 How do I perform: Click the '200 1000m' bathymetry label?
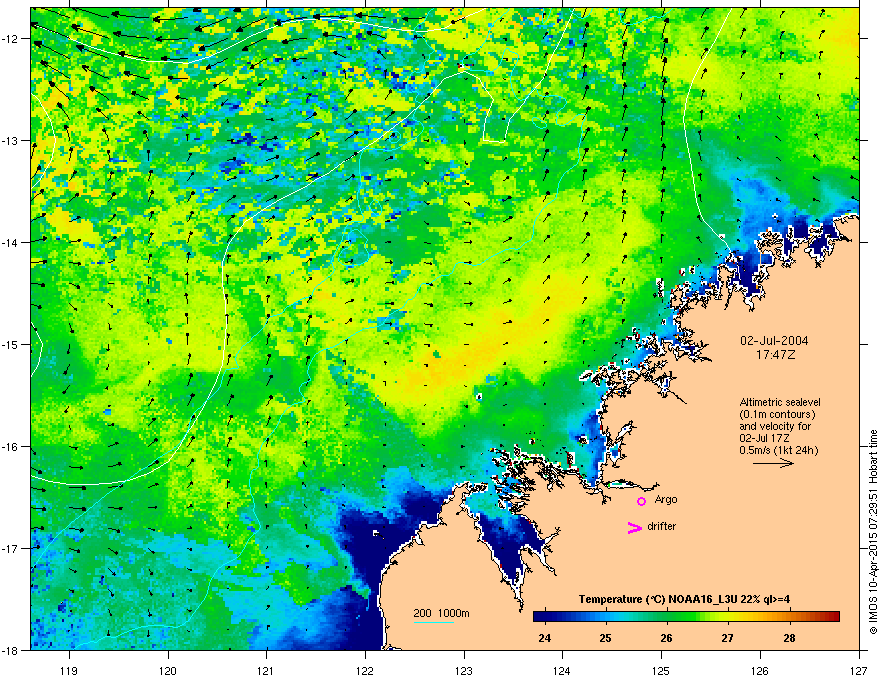(442, 613)
